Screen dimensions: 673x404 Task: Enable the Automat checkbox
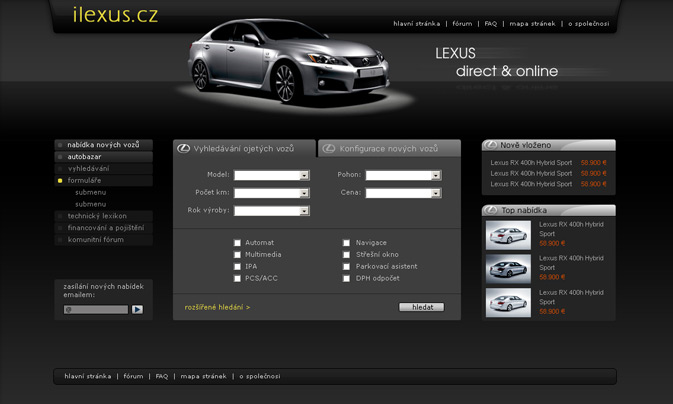pyautogui.click(x=238, y=243)
